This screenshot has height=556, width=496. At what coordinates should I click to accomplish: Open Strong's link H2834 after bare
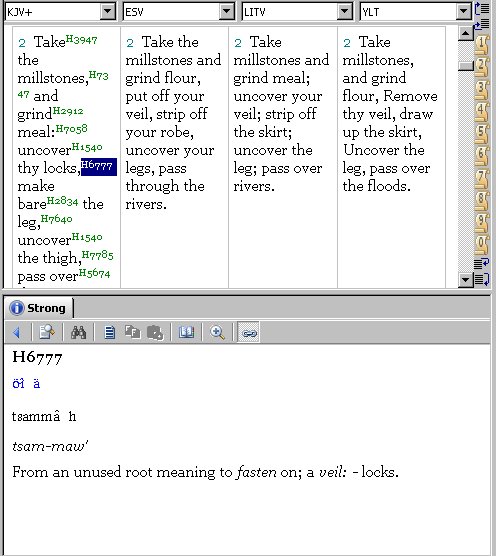pyautogui.click(x=62, y=201)
